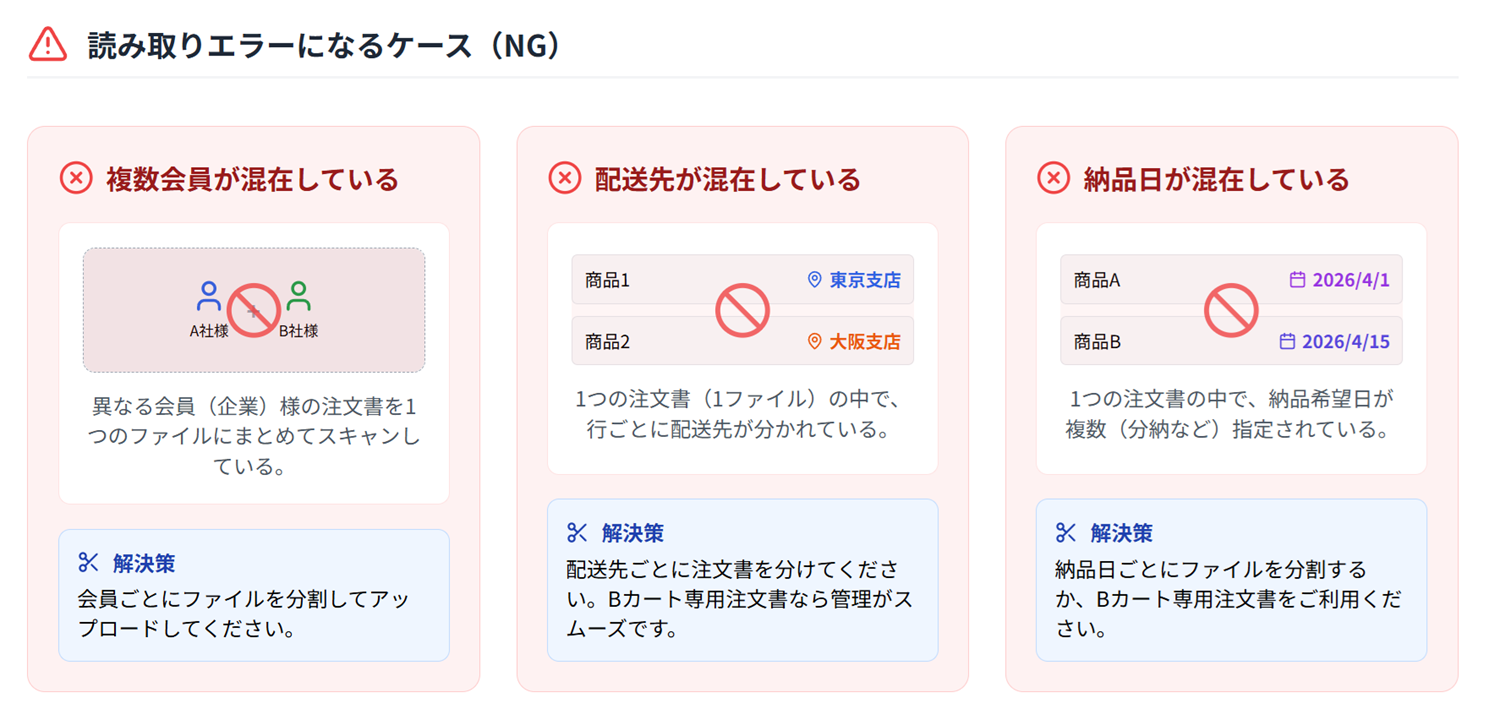The width and height of the screenshot is (1500, 709).
Task: Click the 大阪支店 destination text
Action: tap(864, 342)
